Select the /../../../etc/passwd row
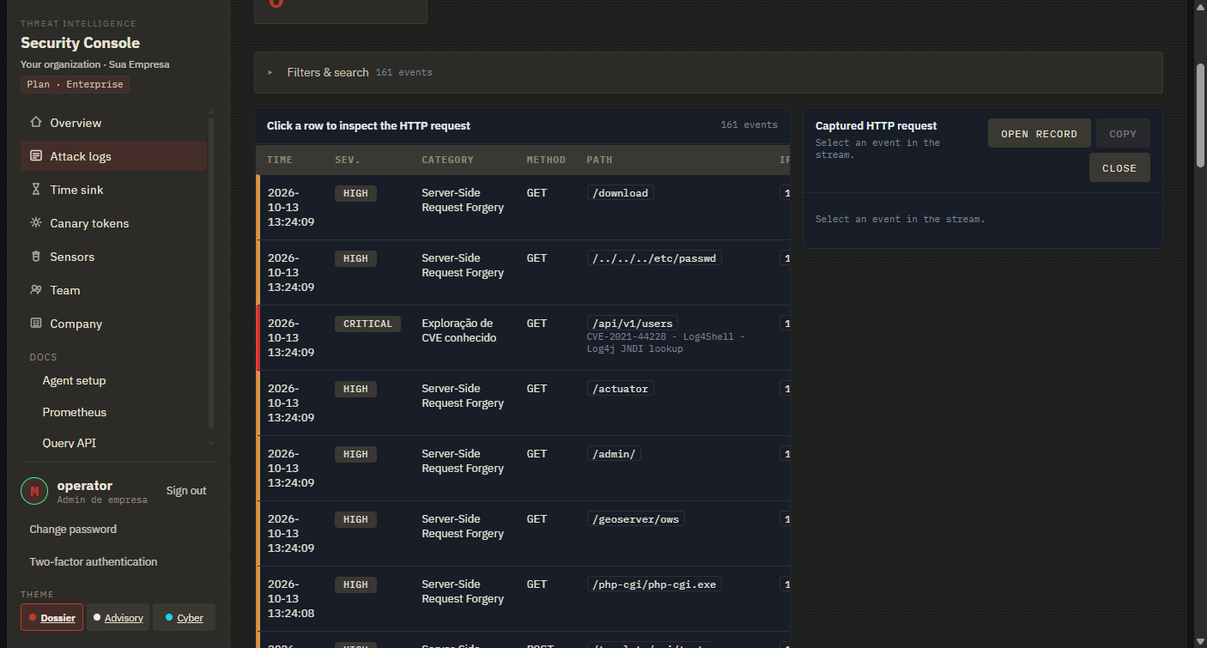This screenshot has width=1207, height=648. [523, 273]
